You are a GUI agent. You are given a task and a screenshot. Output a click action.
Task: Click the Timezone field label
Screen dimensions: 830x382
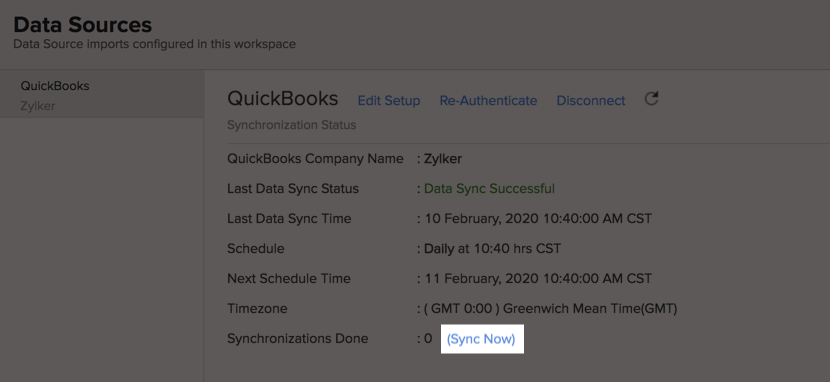pos(257,308)
